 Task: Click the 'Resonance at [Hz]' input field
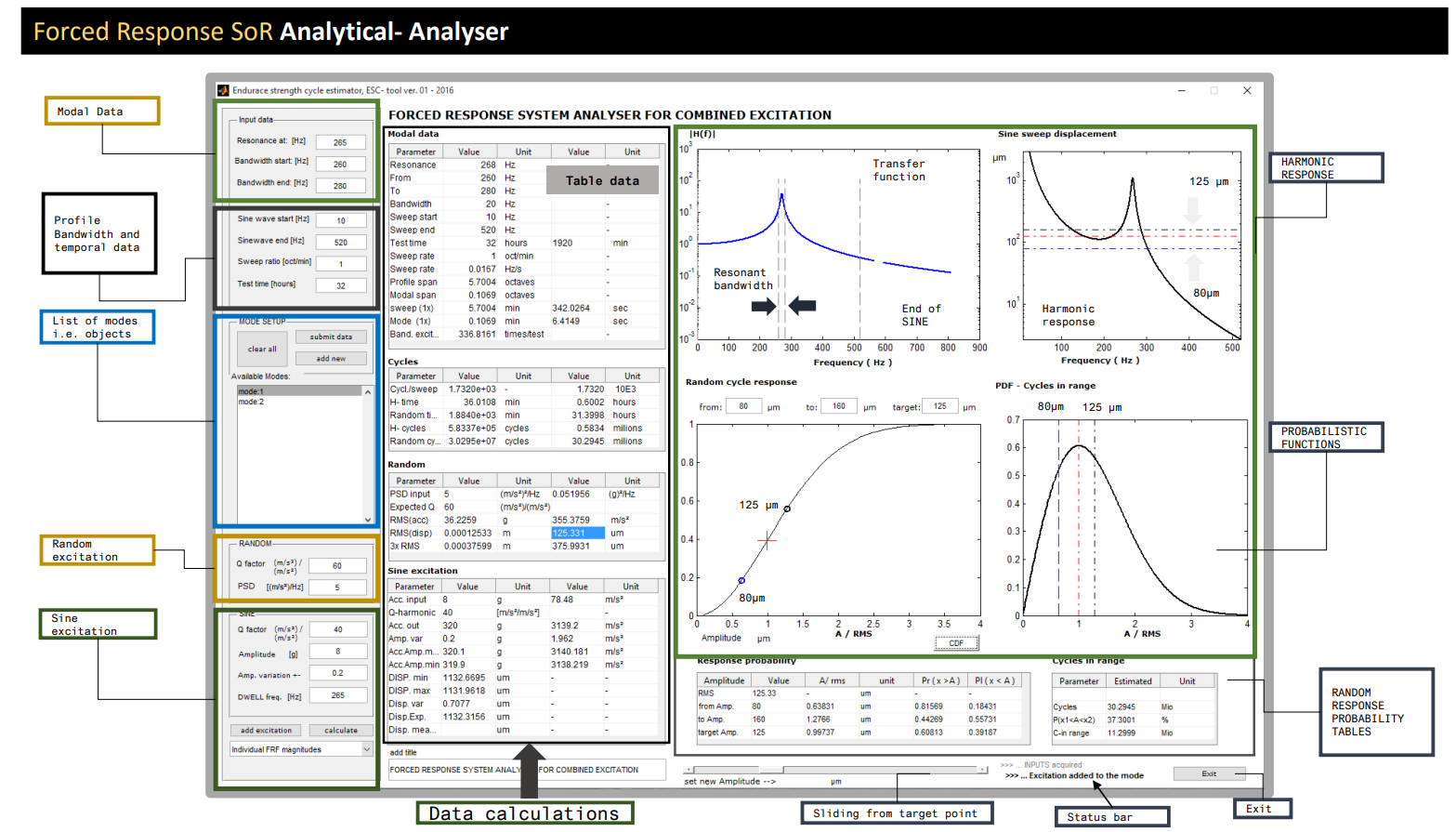[x=340, y=142]
